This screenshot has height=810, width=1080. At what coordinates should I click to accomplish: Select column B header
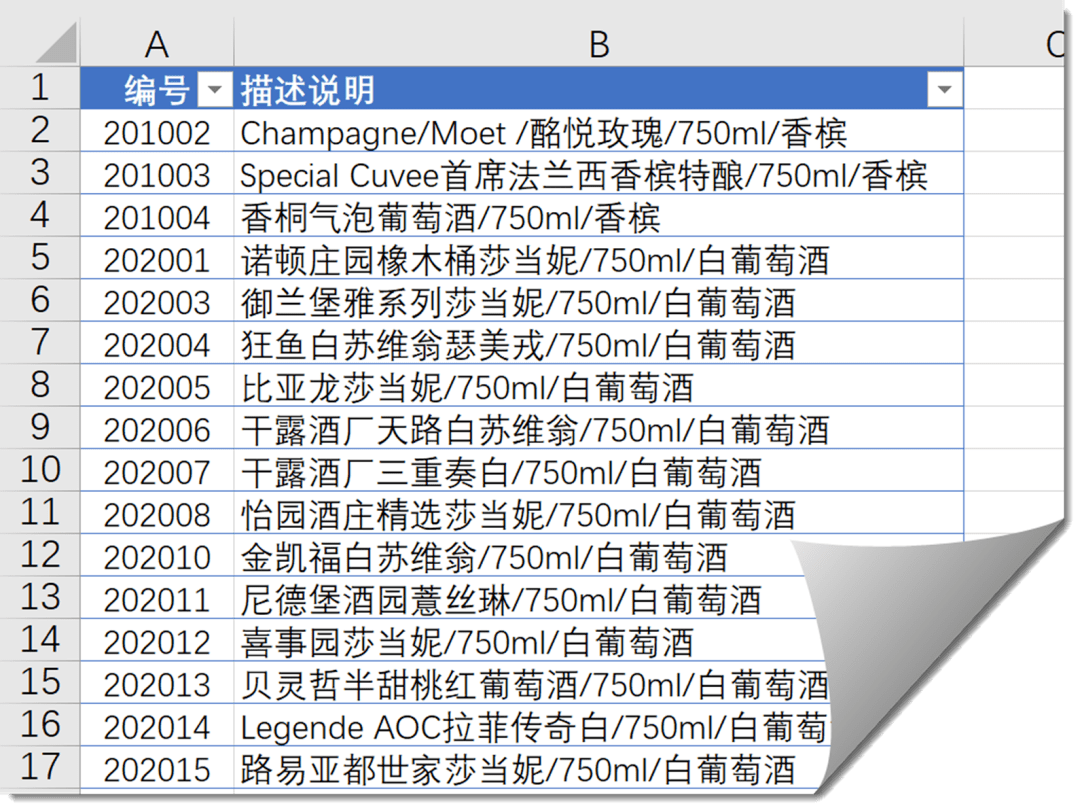pyautogui.click(x=599, y=43)
